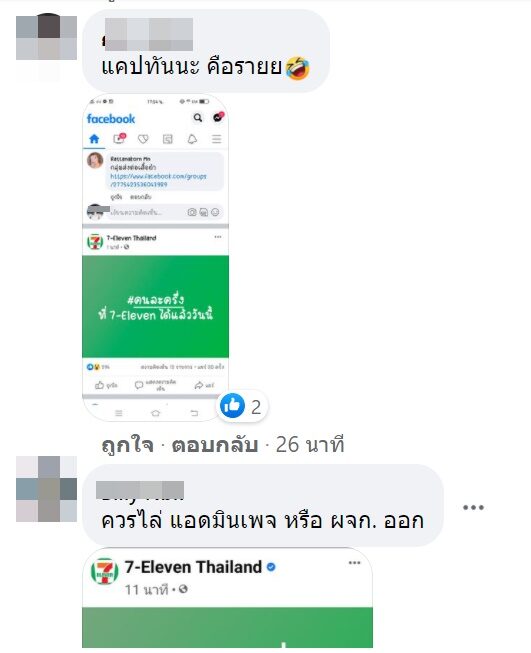Viewport: 531px width, 653px height.
Task: Click the 7-Eleven logo avatar in lower post
Action: [104, 571]
